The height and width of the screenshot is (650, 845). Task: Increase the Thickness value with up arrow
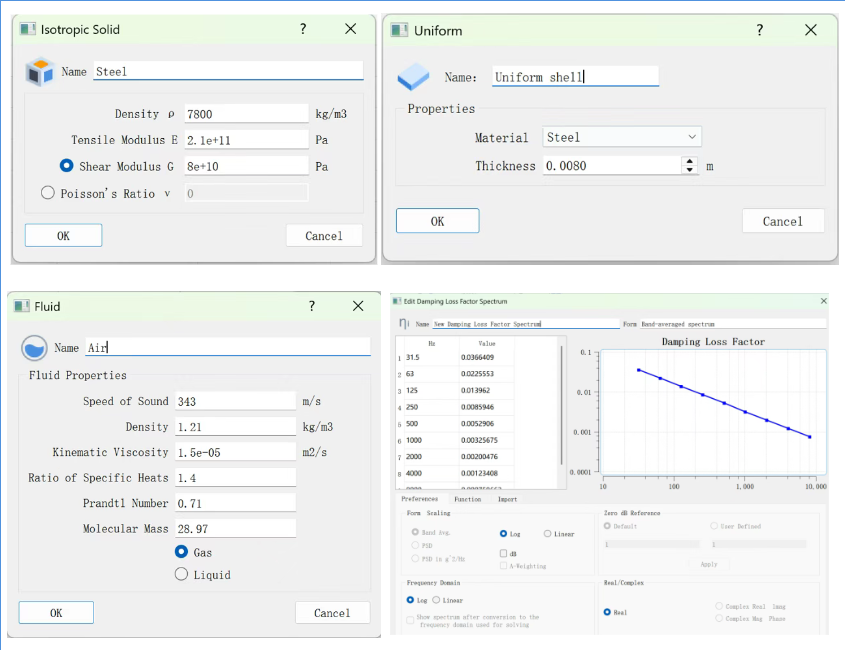(x=690, y=161)
